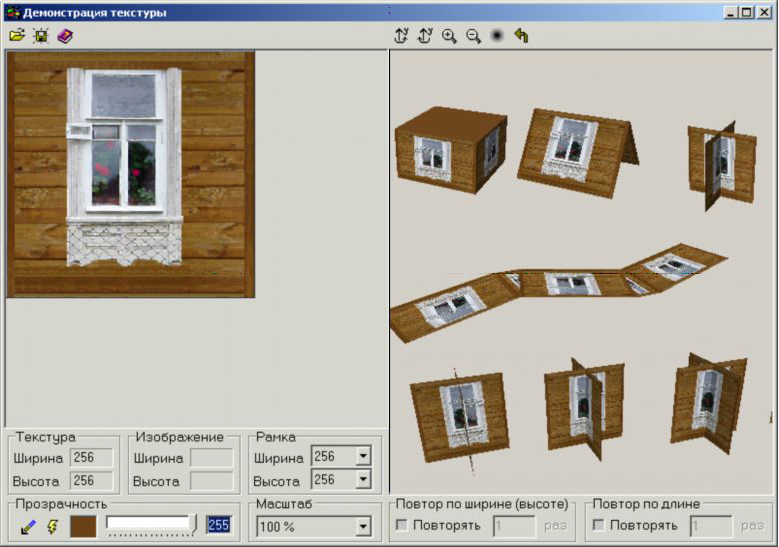779x547 pixels.
Task: Click the Повтор по длине label
Action: [646, 504]
